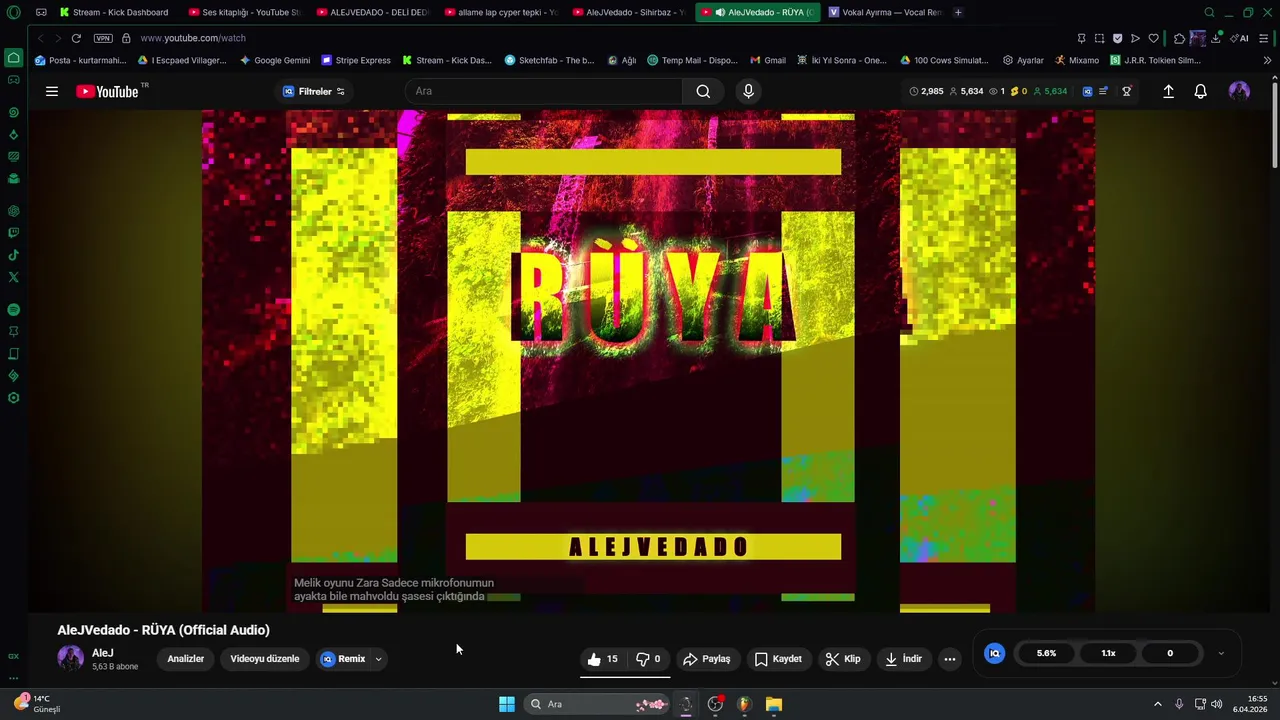Open the Gmail bookmark
1280x720 pixels.
pos(768,60)
